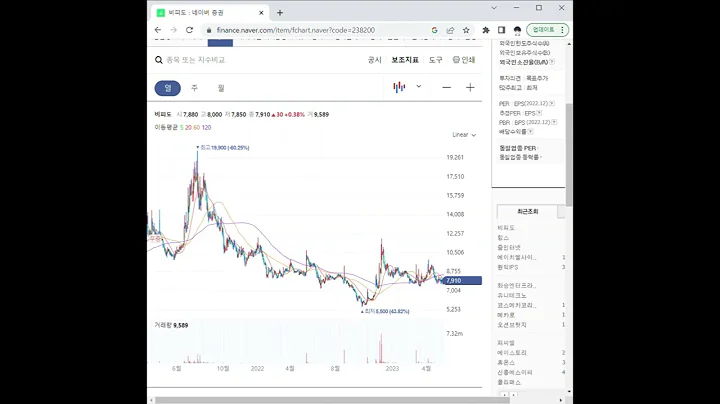Viewport: 720px width, 404px height.
Task: Toggle the 5-day moving average line
Action: point(181,128)
